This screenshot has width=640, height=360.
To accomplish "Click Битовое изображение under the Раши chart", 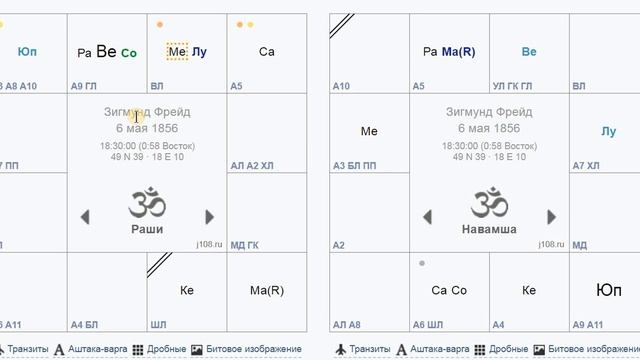I will [x=254, y=349].
